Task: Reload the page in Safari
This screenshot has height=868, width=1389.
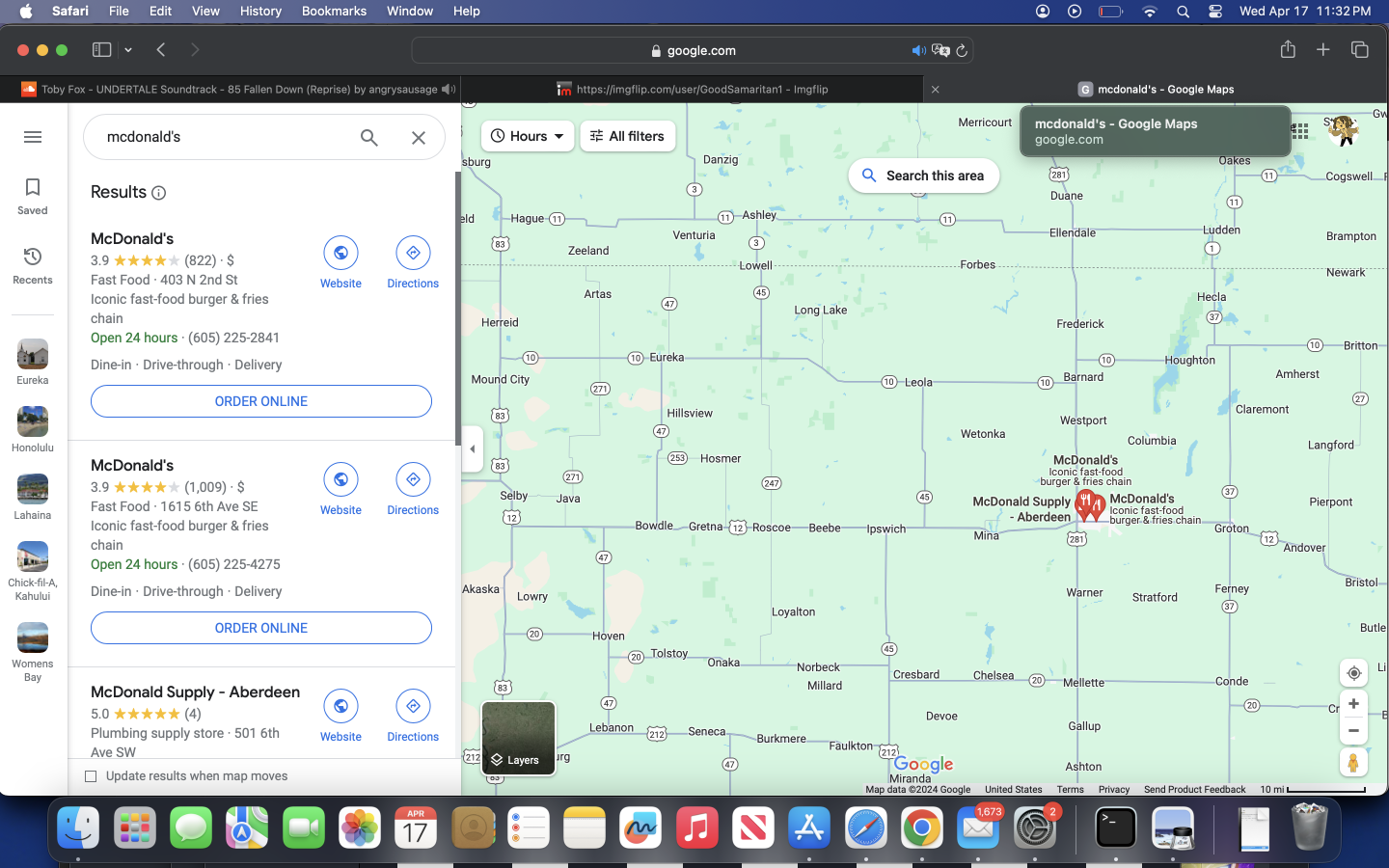Action: tap(962, 50)
